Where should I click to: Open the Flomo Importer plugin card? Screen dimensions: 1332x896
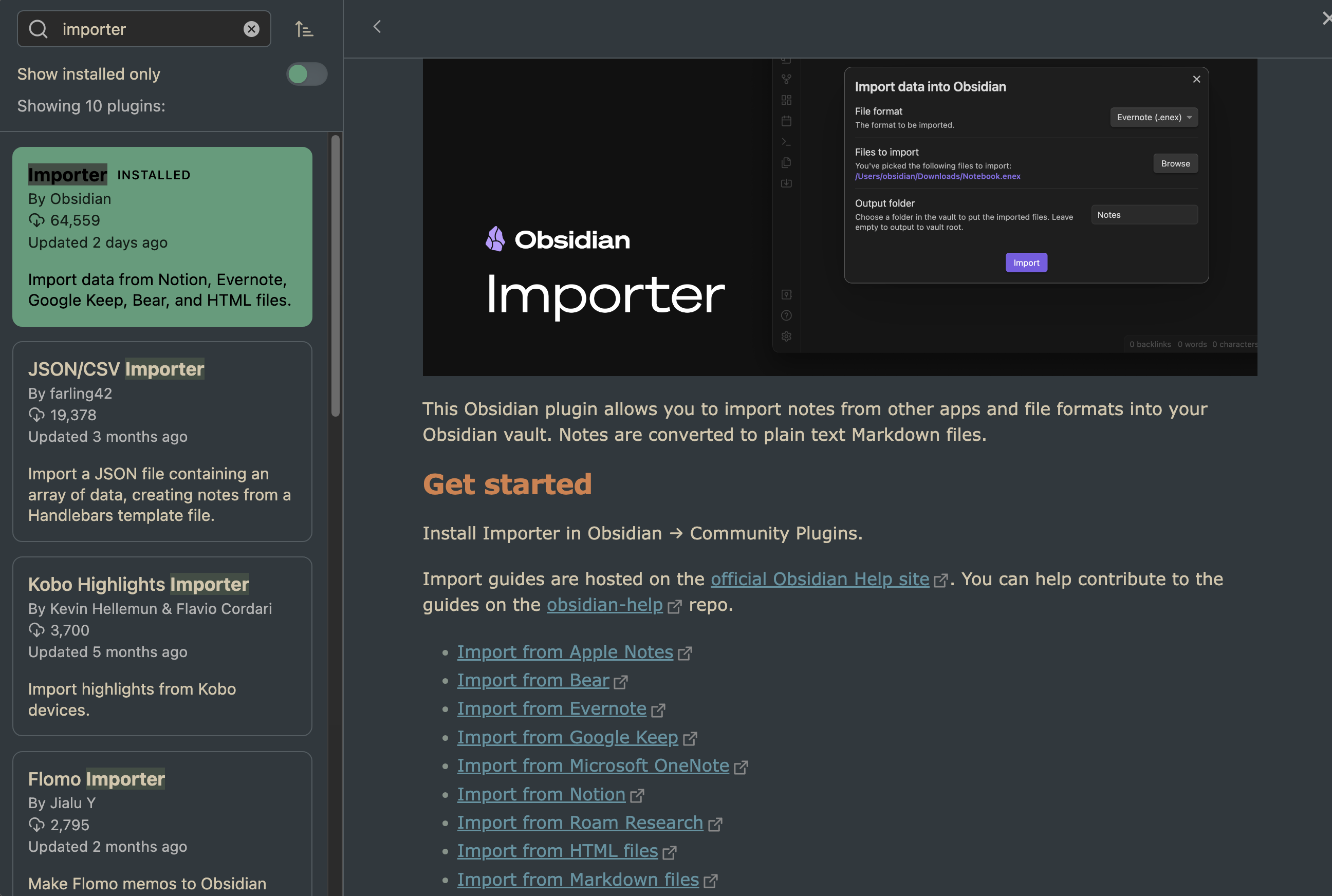click(162, 824)
